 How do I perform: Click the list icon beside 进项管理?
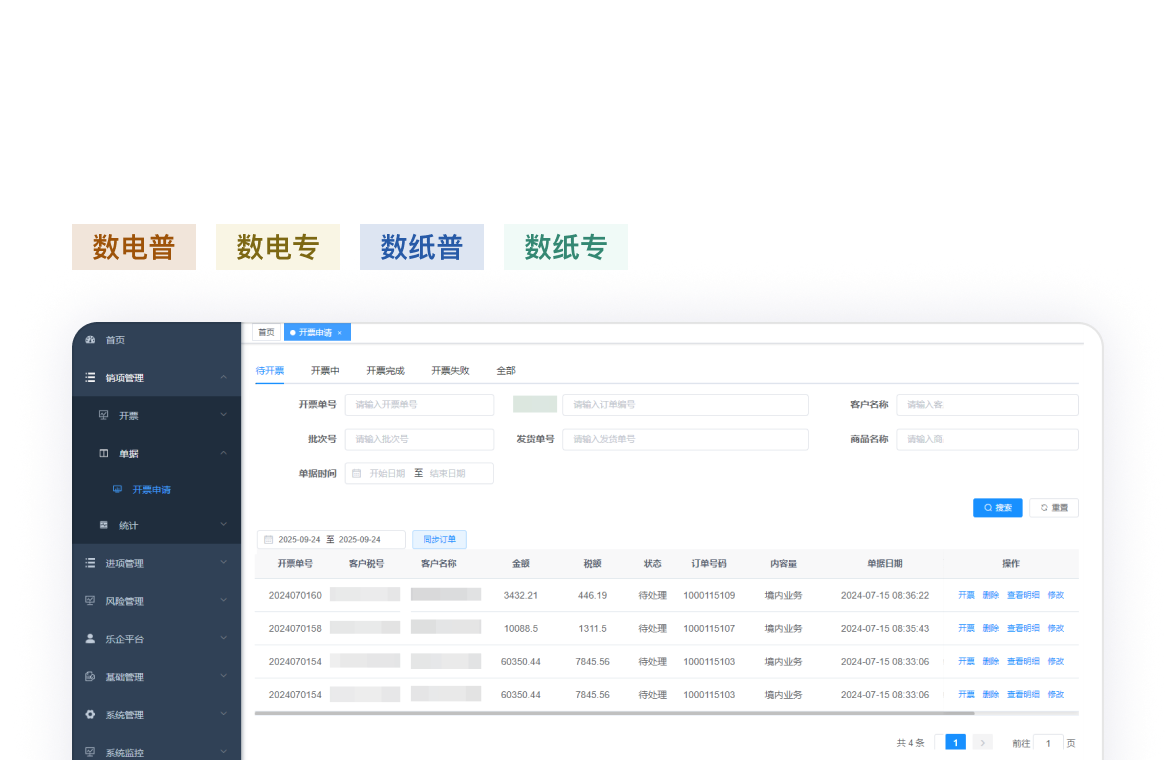(90, 563)
